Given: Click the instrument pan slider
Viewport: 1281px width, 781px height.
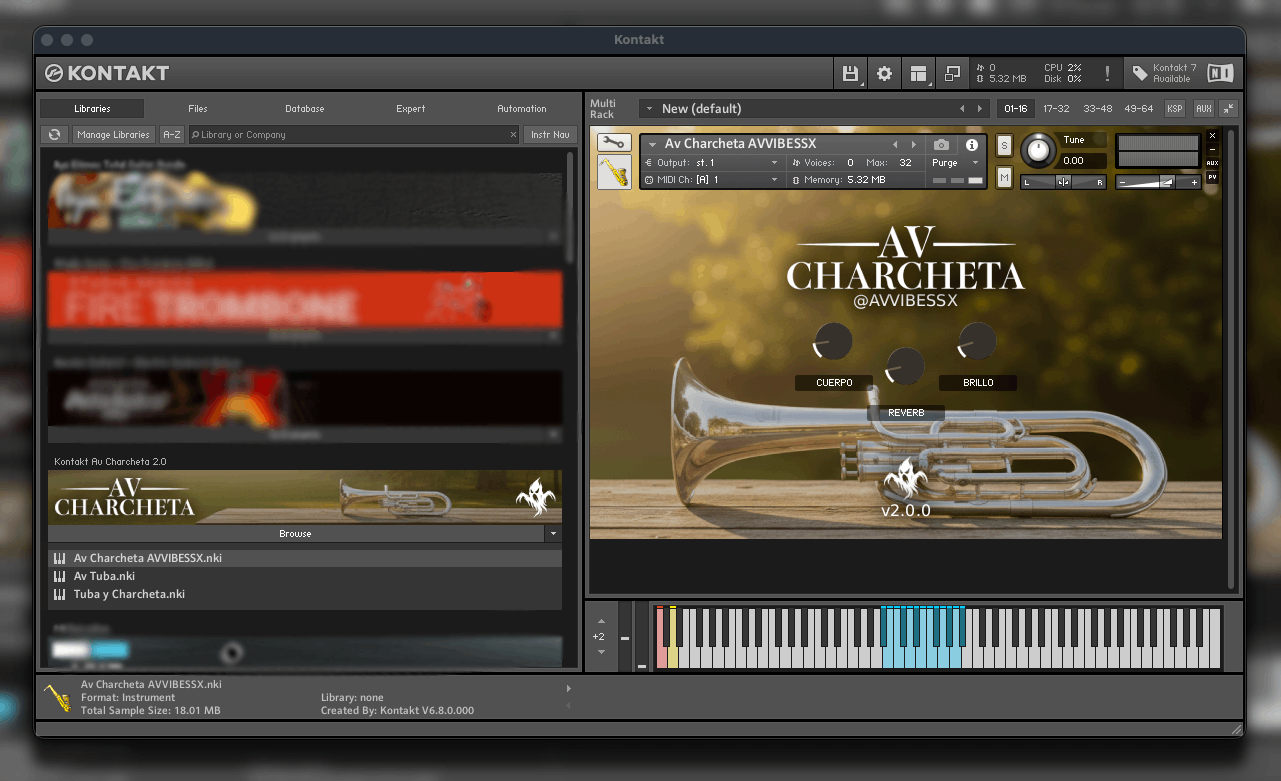Looking at the screenshot, I should pyautogui.click(x=1063, y=181).
